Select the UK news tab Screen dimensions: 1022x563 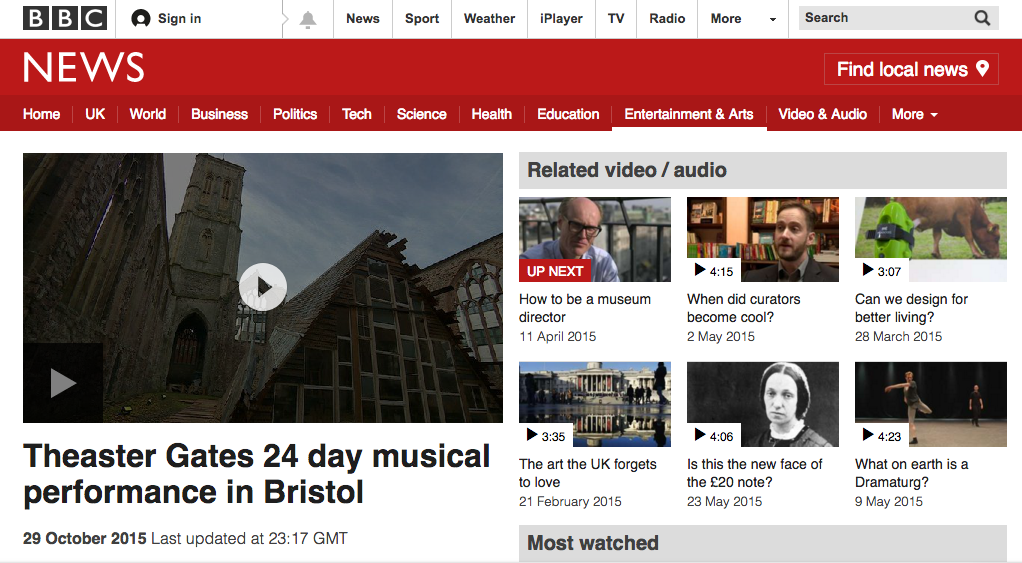click(95, 114)
